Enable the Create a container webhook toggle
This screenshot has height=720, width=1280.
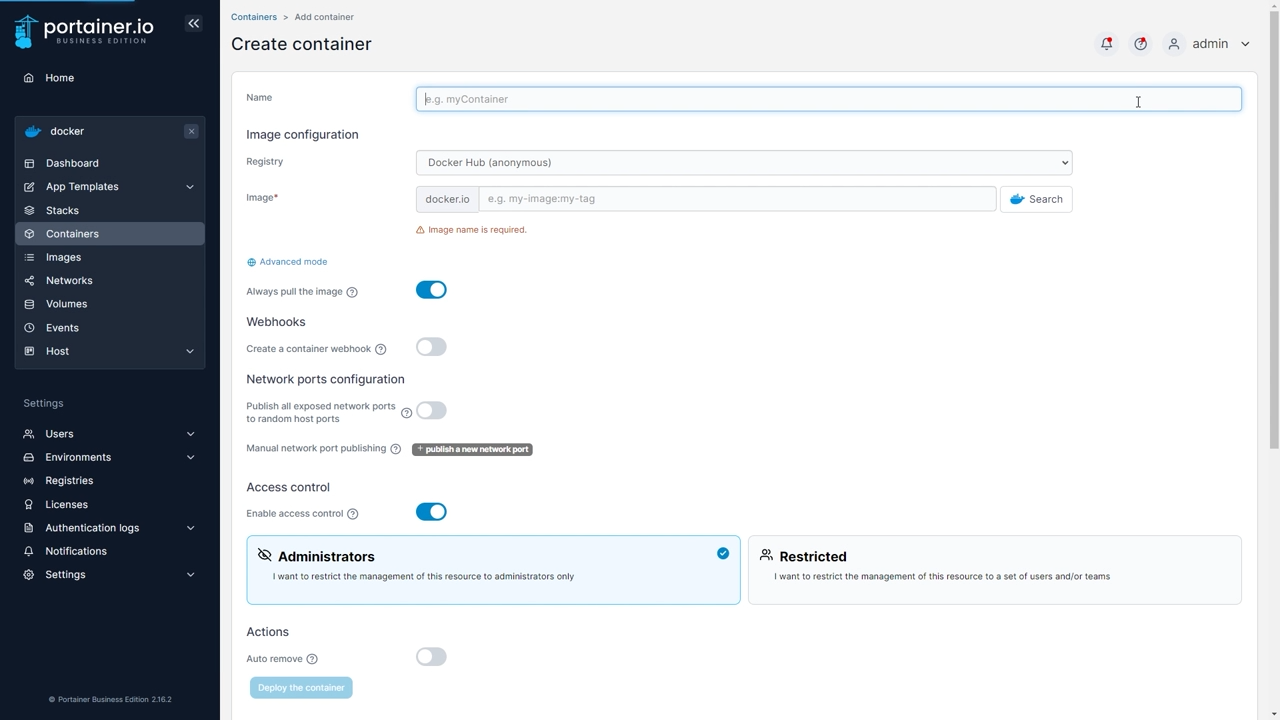click(431, 347)
